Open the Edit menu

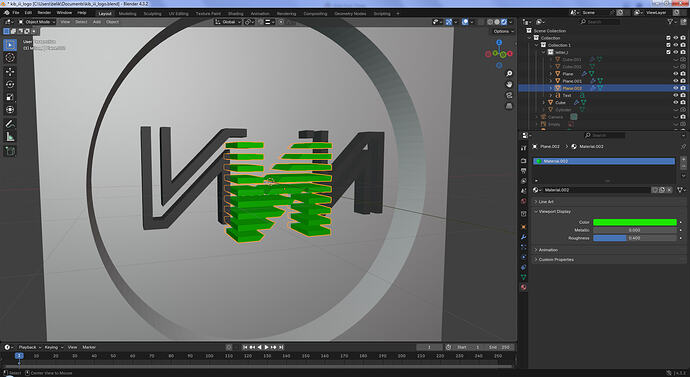28,13
